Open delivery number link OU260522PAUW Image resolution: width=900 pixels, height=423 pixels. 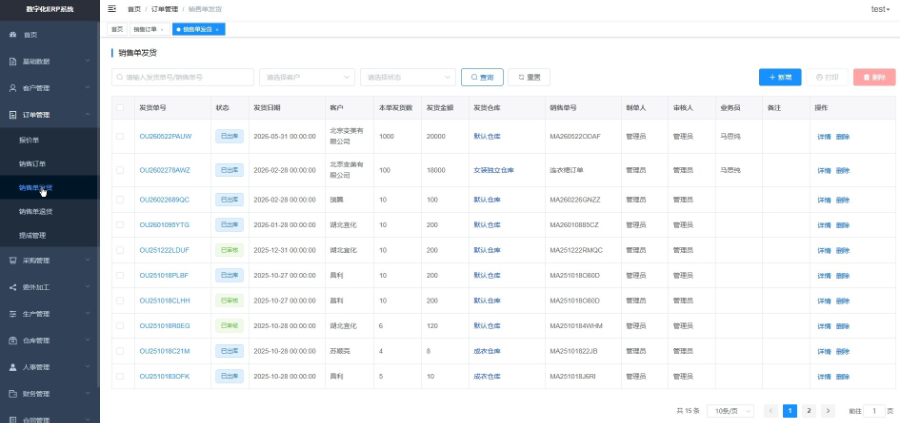coord(165,137)
